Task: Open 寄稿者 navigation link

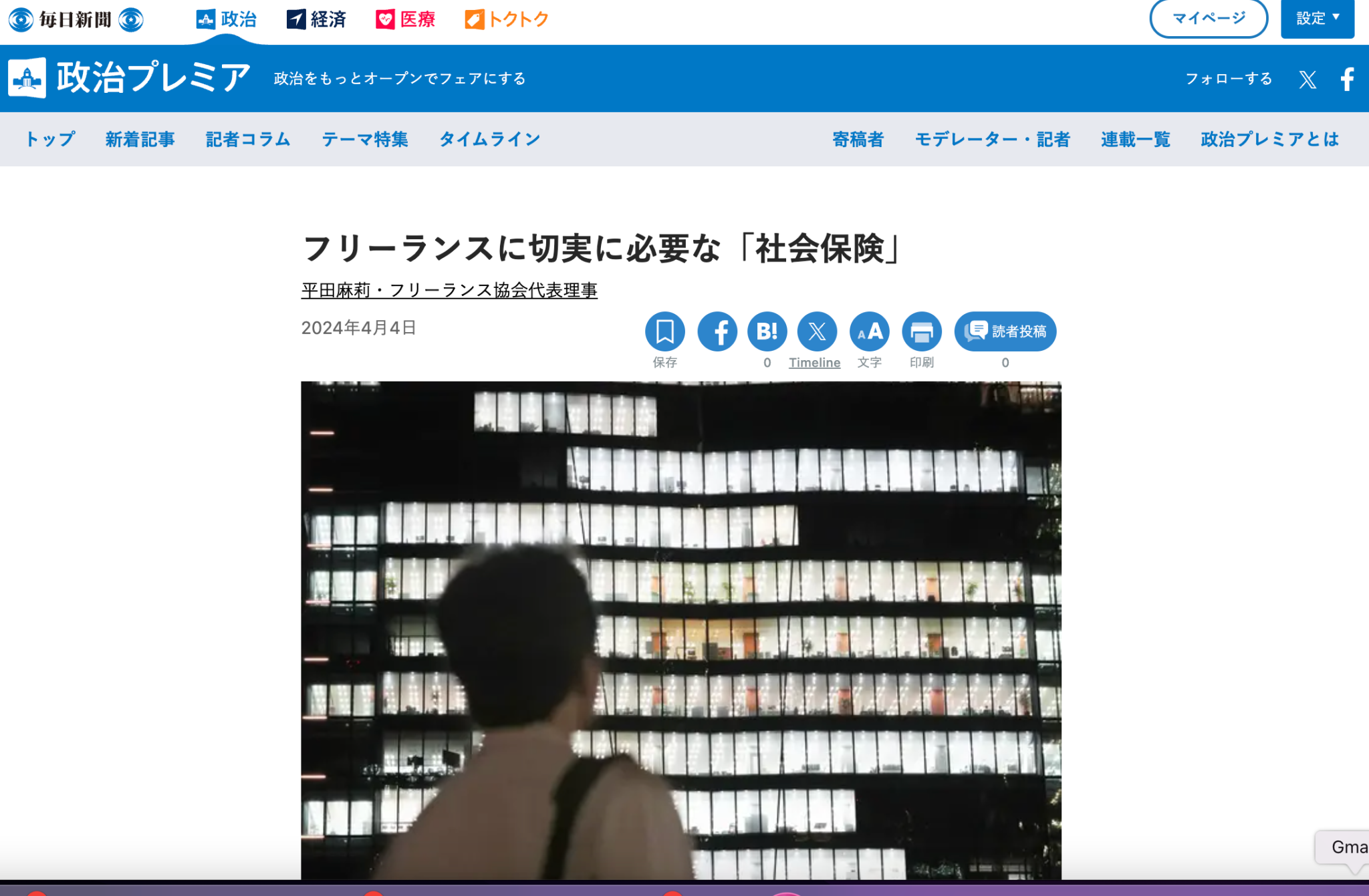Action: point(858,139)
